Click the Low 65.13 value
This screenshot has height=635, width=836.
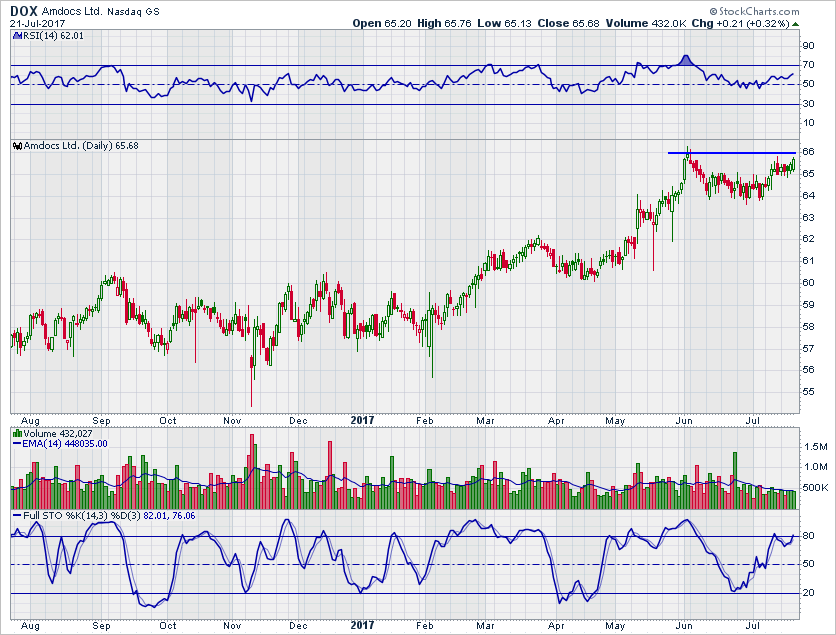(x=504, y=23)
